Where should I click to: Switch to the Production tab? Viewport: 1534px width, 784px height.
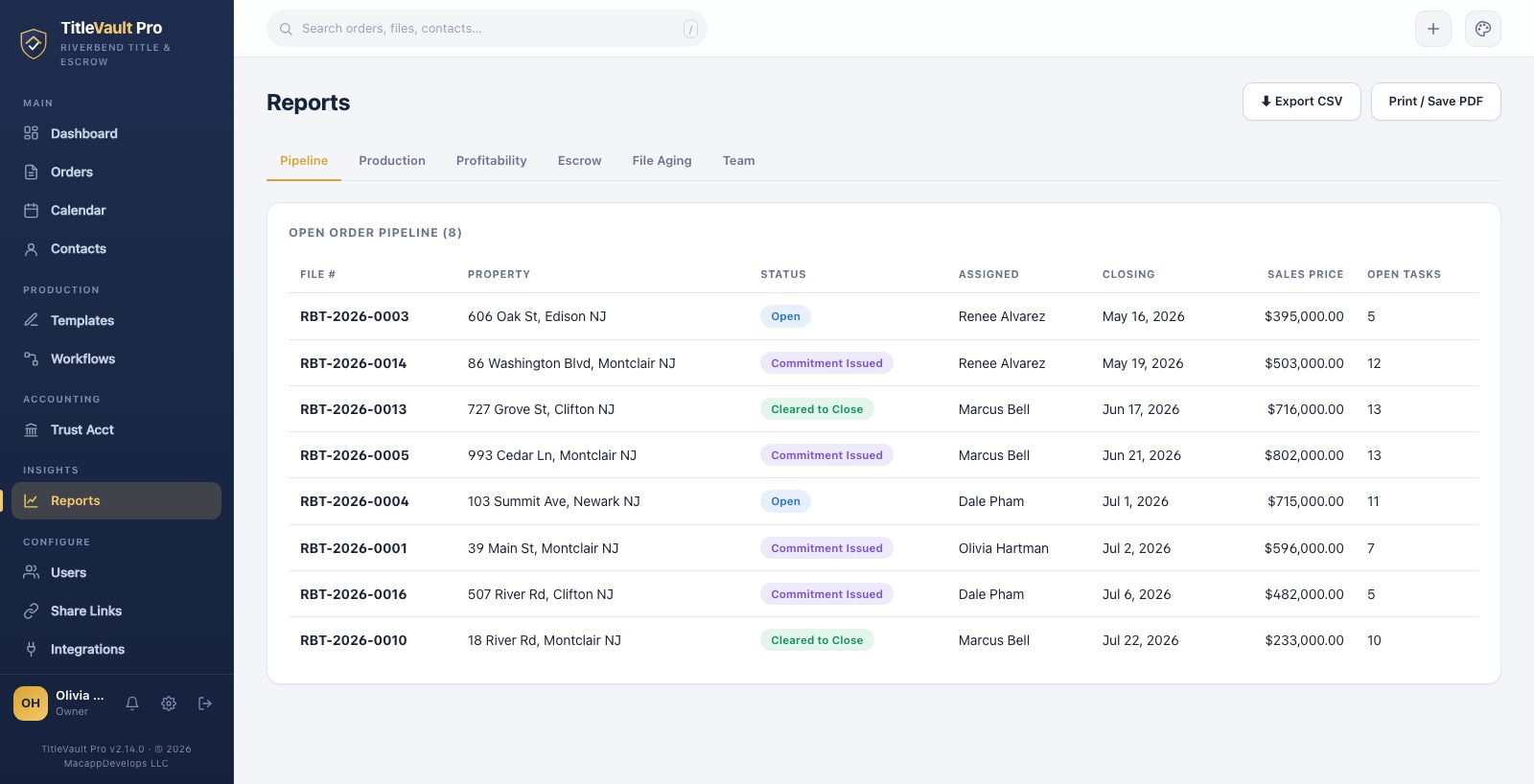[392, 161]
